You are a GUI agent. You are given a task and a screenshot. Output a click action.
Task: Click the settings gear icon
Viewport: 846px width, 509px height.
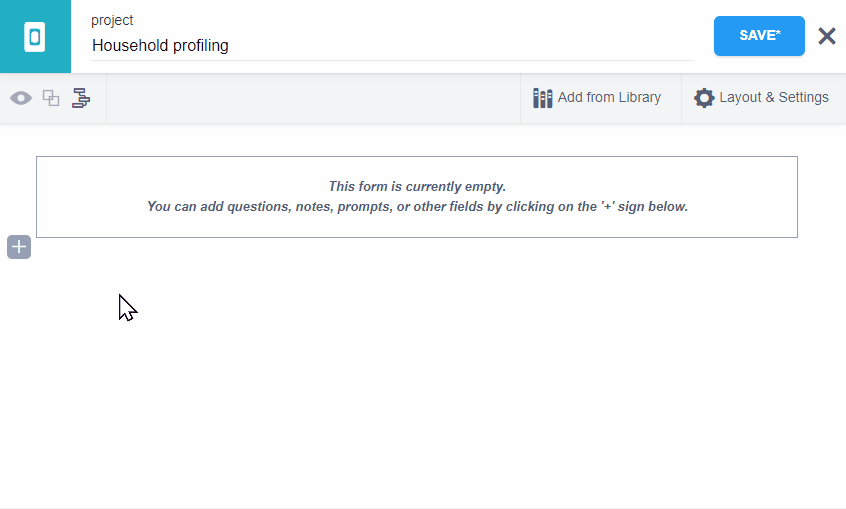pos(704,98)
